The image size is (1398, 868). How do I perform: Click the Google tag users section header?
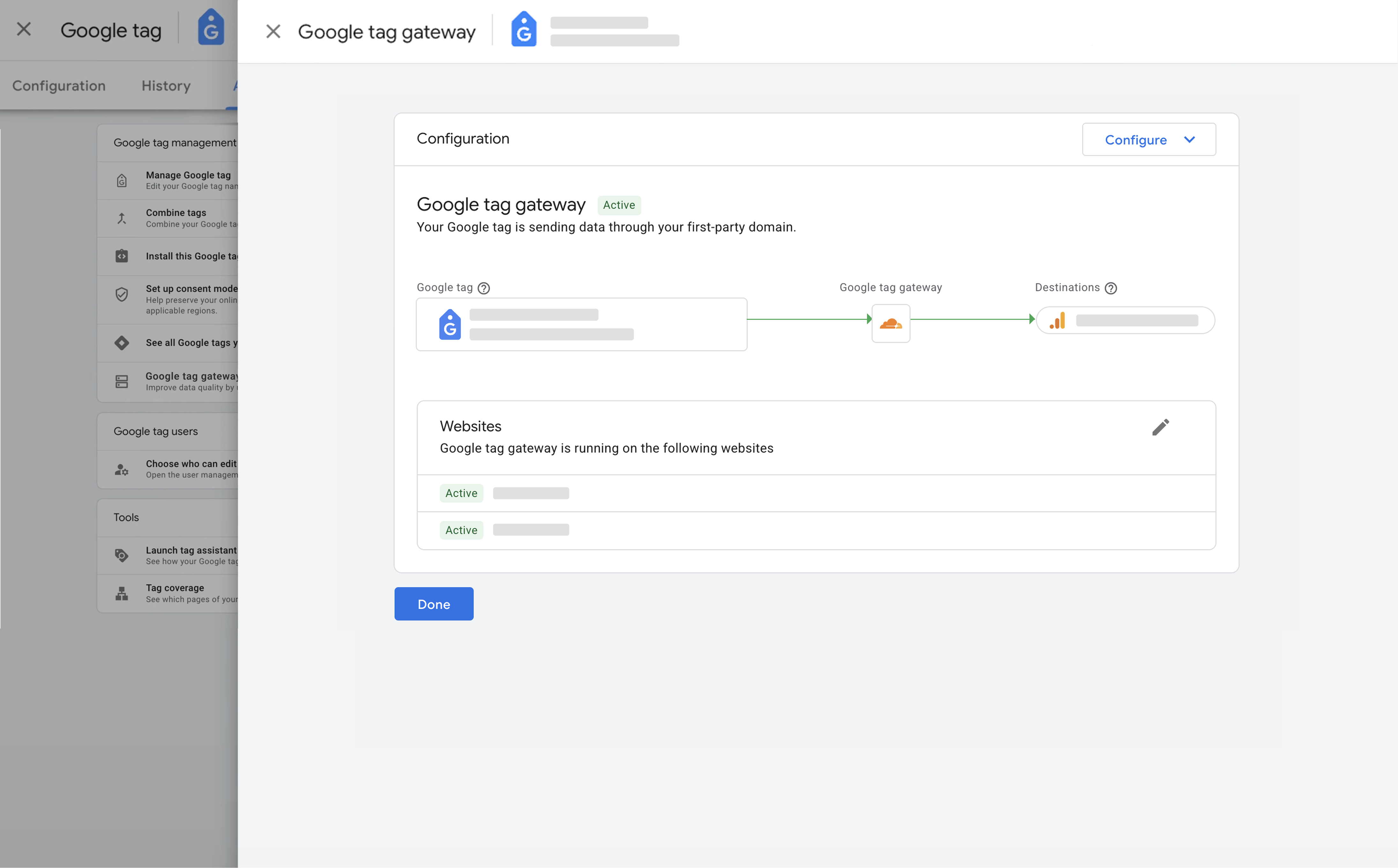(x=155, y=432)
